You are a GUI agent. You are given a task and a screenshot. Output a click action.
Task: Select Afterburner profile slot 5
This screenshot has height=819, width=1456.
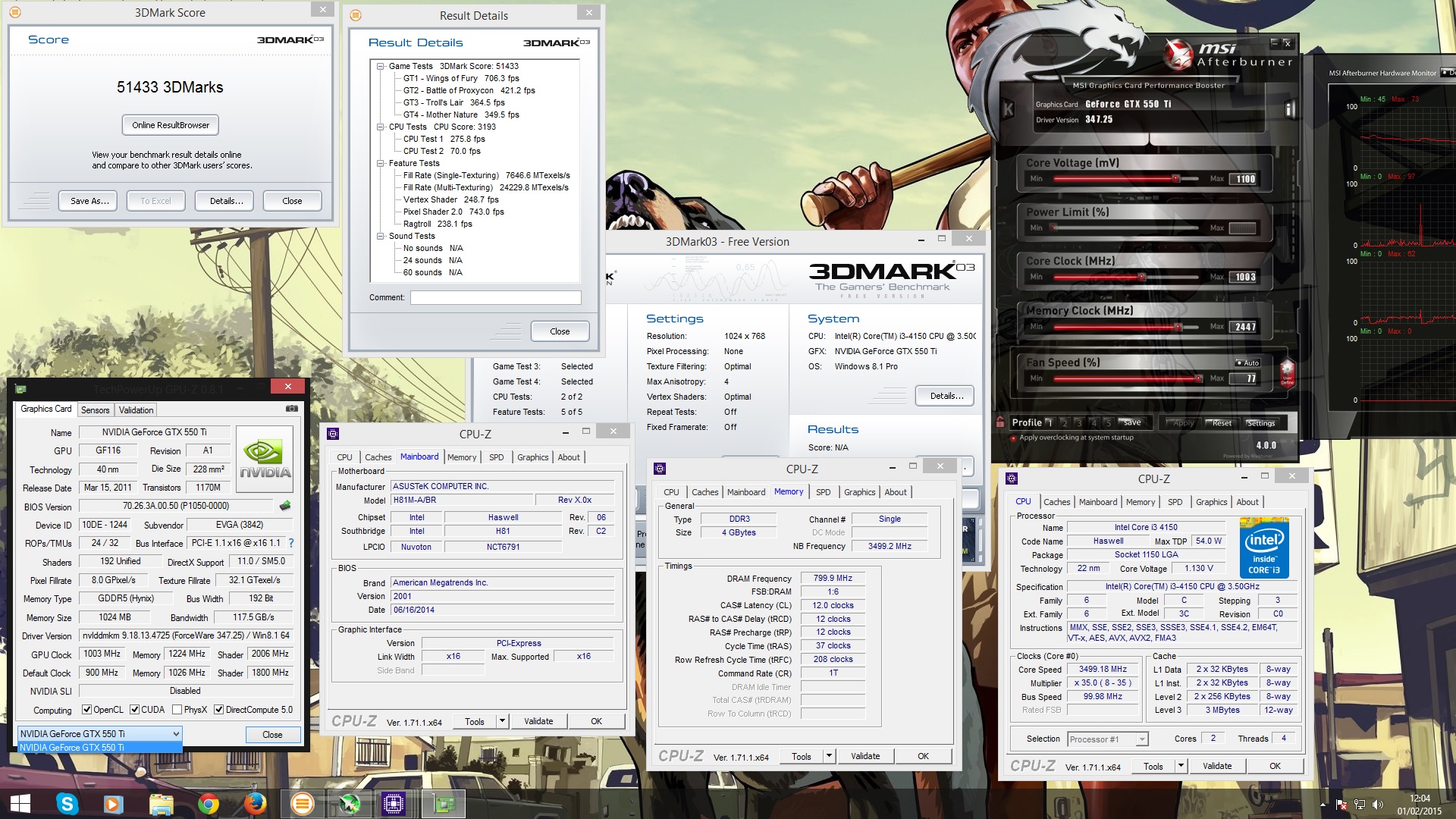click(x=1108, y=422)
